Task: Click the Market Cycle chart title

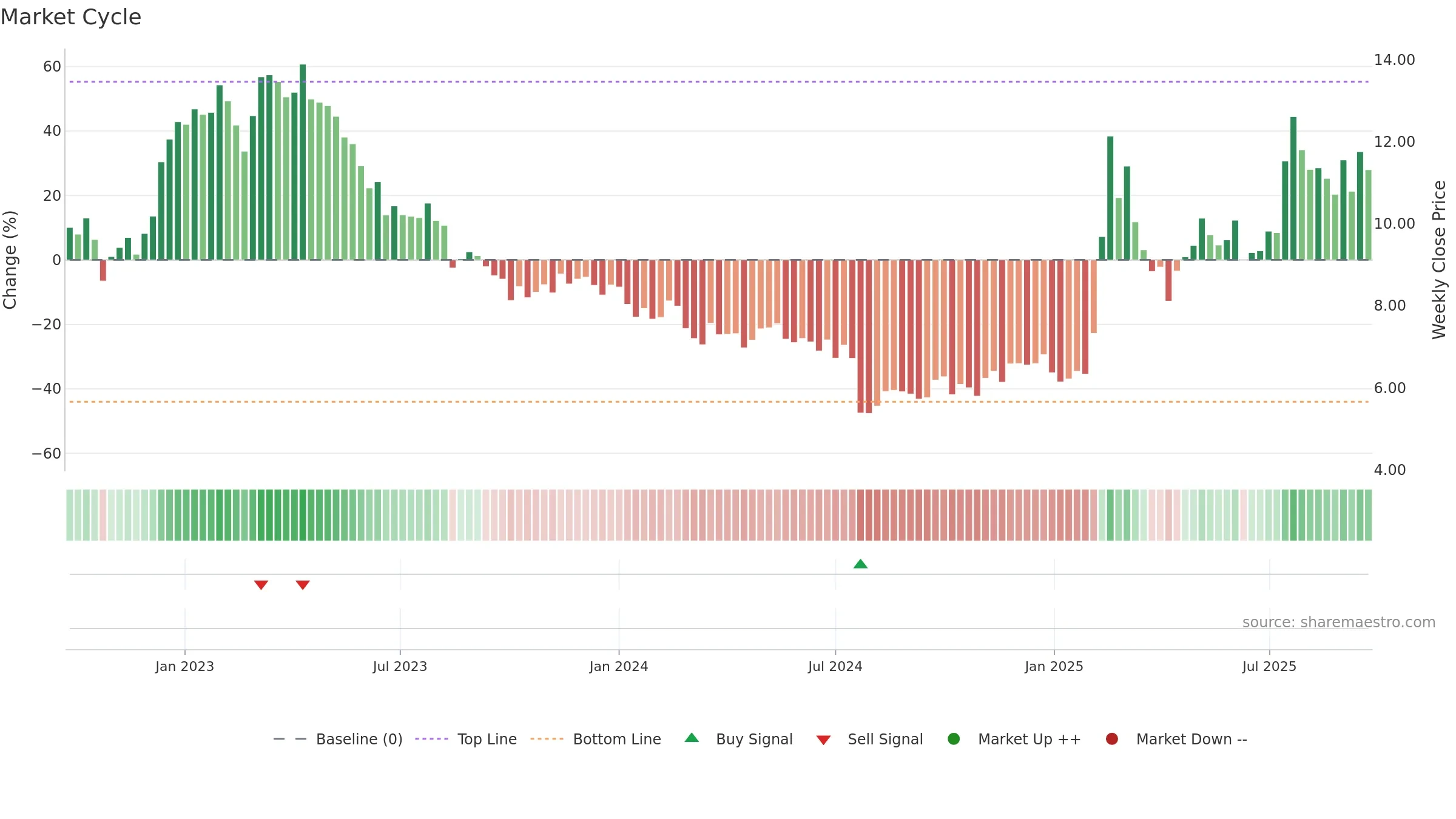Action: (71, 17)
